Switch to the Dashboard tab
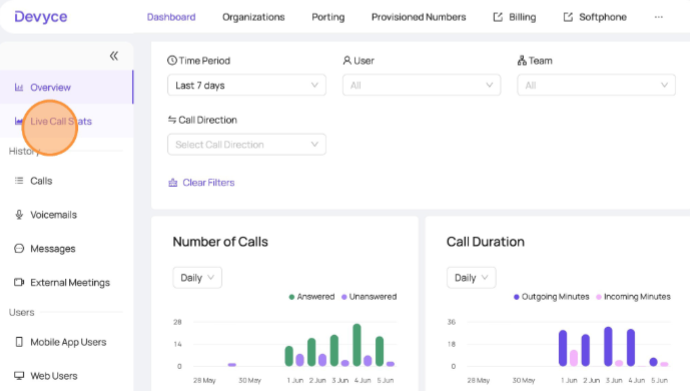690x391 pixels. point(171,17)
